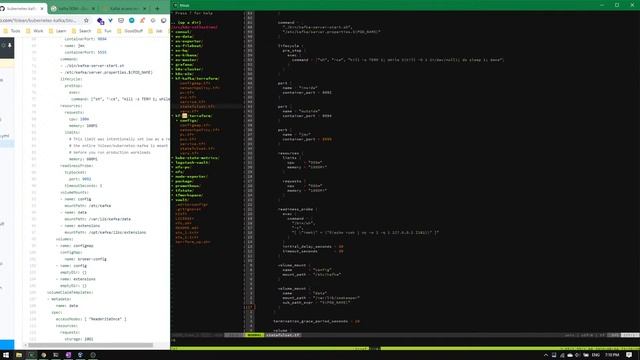Image resolution: width=640 pixels, height=360 pixels.
Task: Collapse the configs/ subdirectory in tree
Action: tap(188, 120)
